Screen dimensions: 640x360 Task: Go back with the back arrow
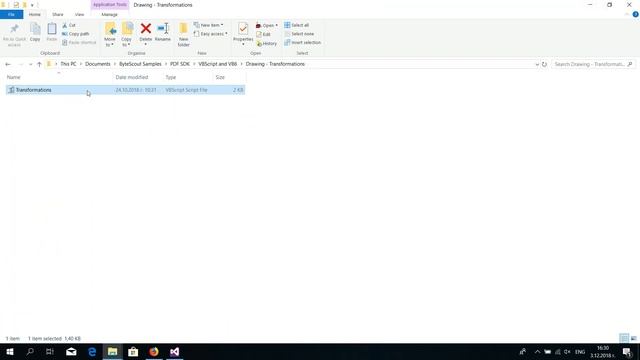click(x=8, y=64)
